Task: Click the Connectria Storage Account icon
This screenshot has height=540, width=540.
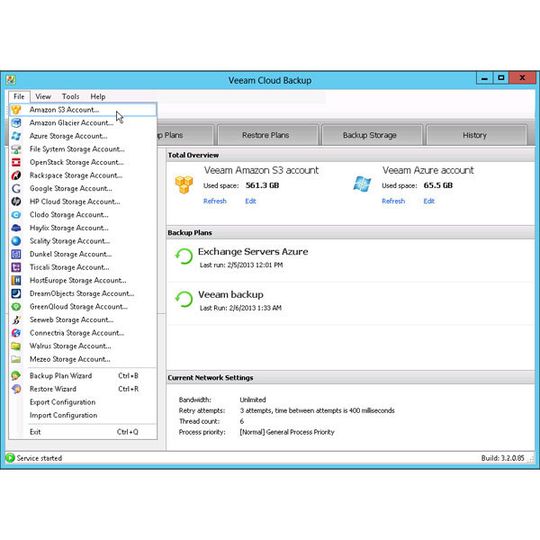Action: pyautogui.click(x=16, y=333)
